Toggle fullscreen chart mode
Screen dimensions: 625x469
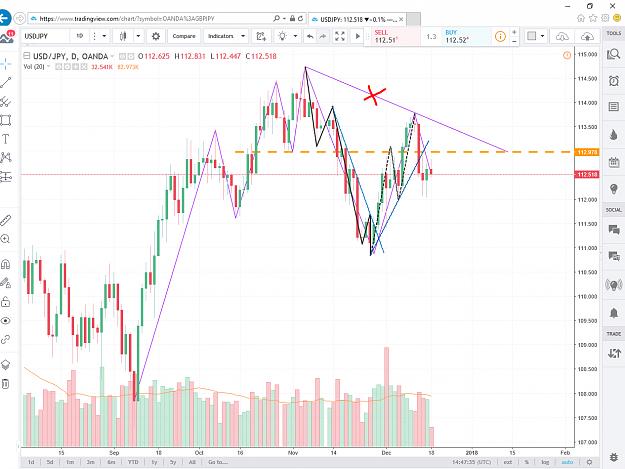(x=340, y=36)
